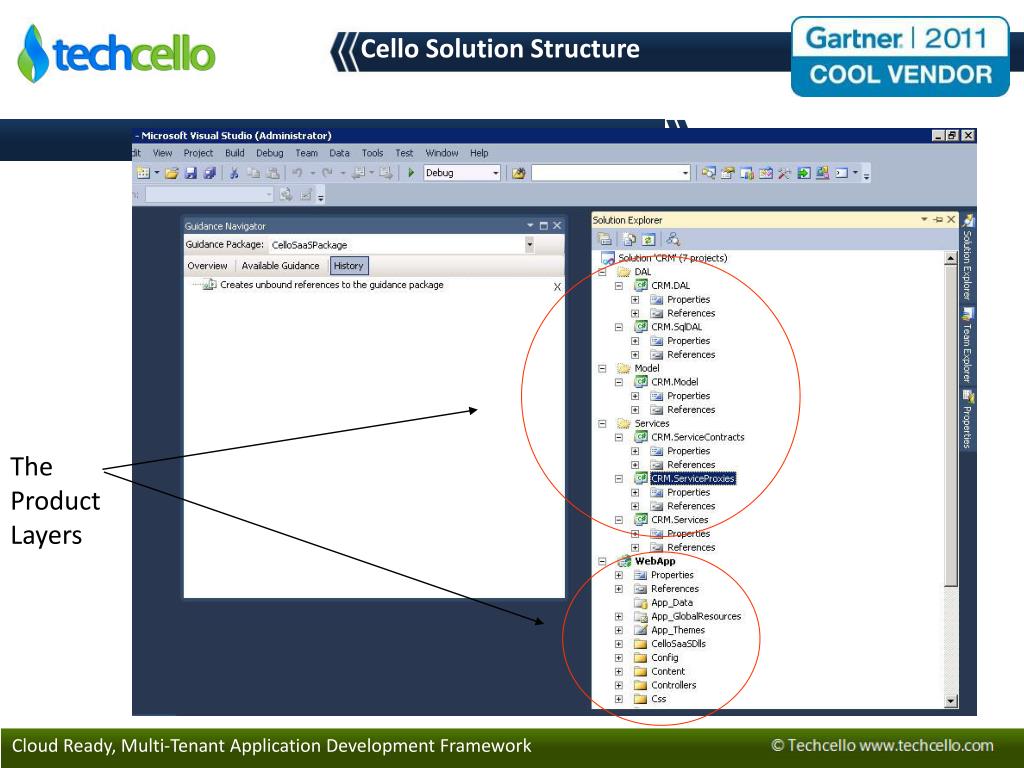Click the Solution 'CRM' root node
1024x768 pixels.
click(672, 258)
